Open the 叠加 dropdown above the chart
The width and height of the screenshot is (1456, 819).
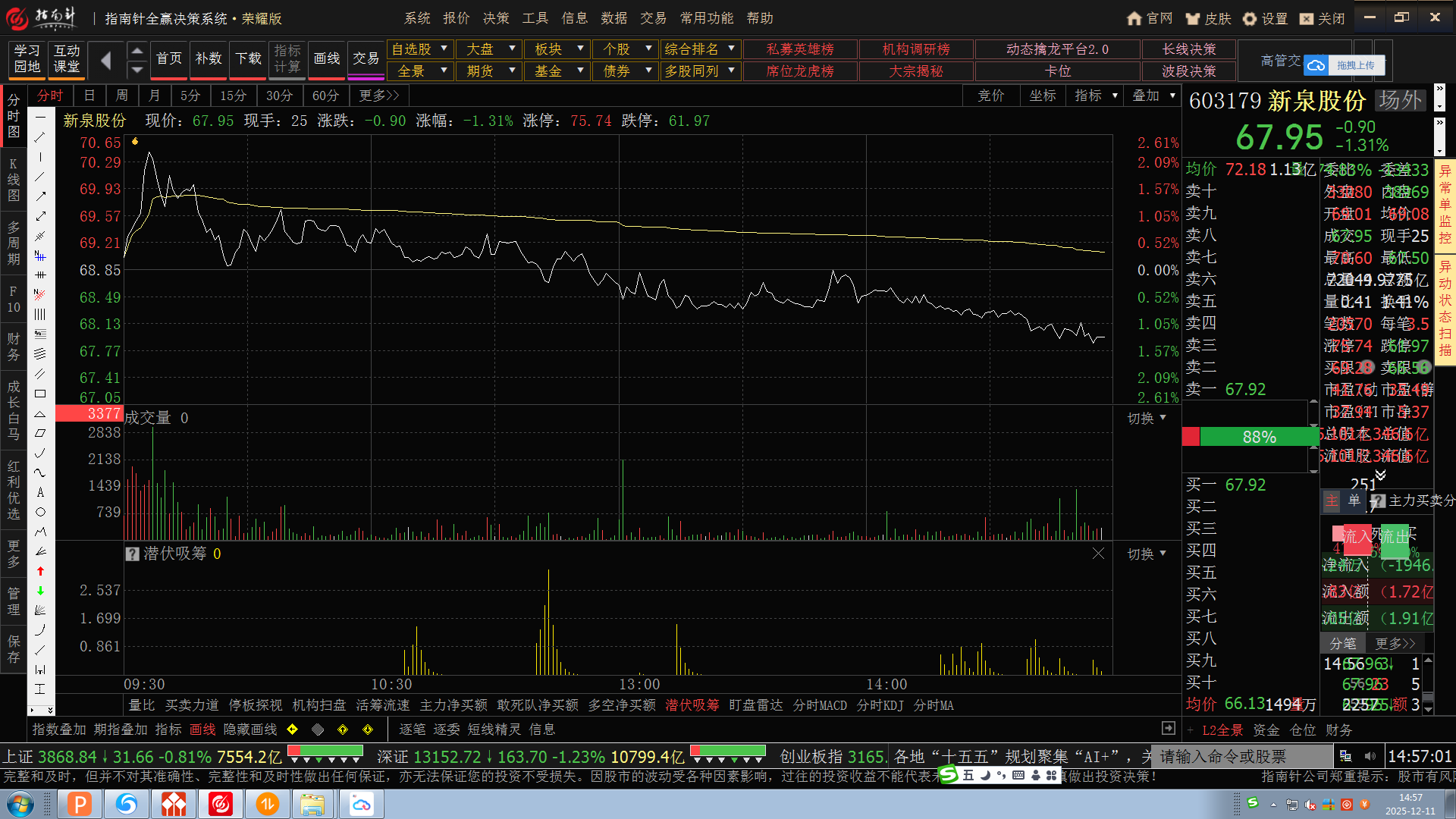click(x=1153, y=96)
